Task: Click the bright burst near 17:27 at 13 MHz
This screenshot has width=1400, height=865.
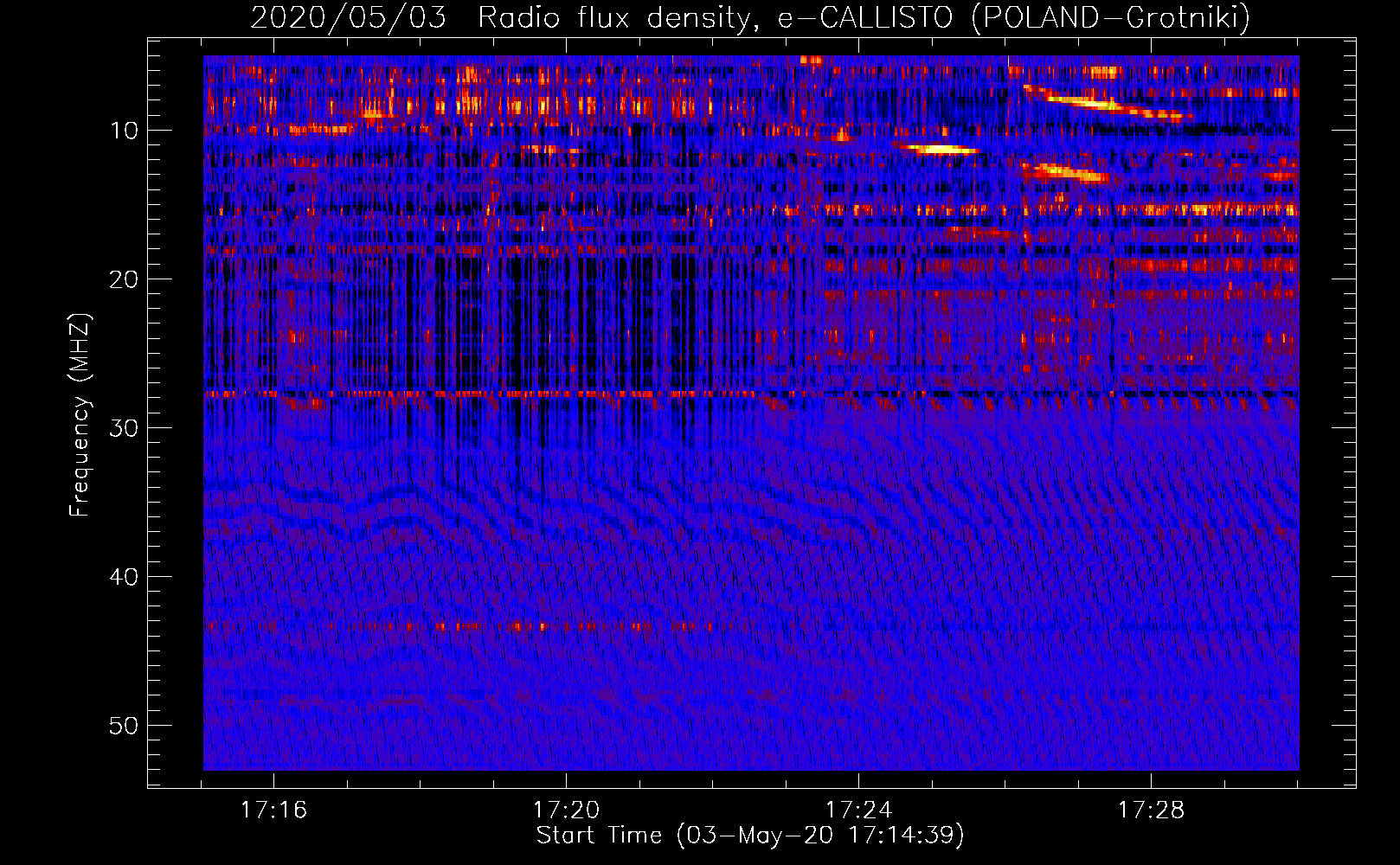Action: [x=1066, y=172]
